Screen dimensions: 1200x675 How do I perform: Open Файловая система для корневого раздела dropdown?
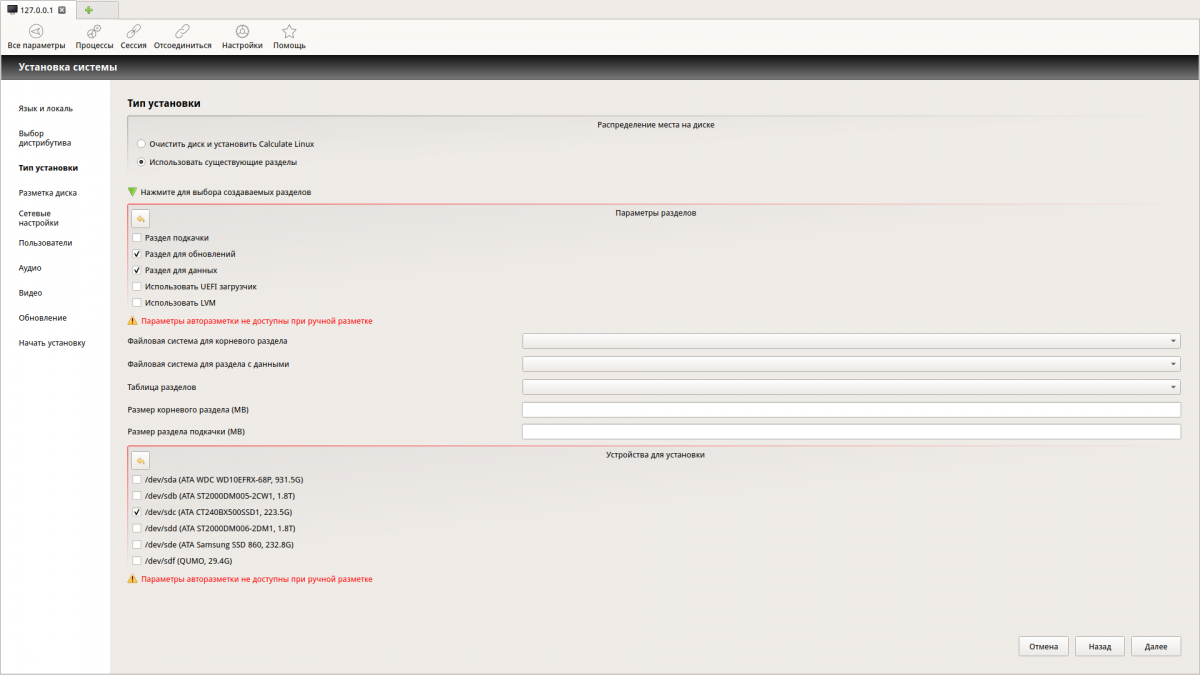(851, 341)
